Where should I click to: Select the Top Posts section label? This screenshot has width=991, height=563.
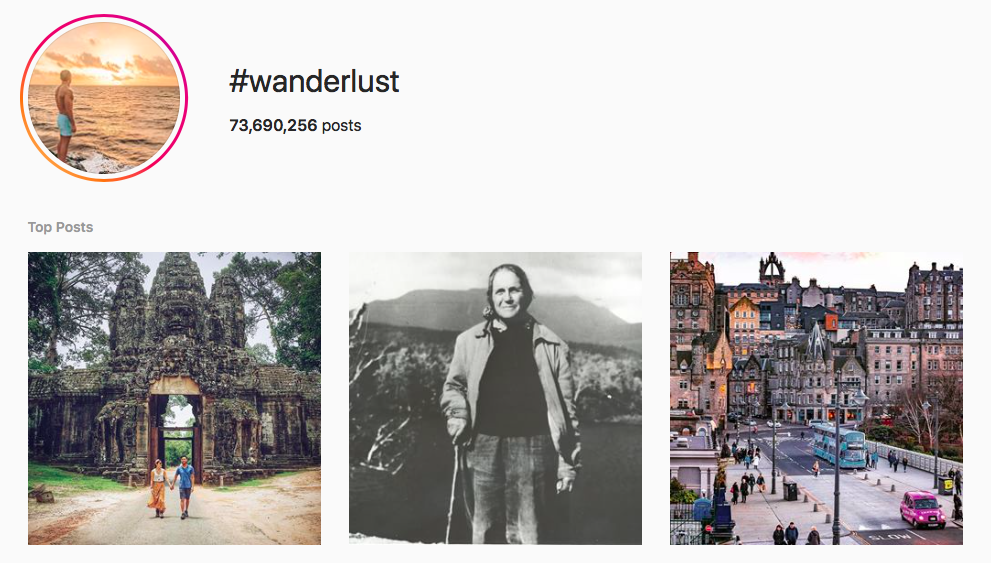[60, 227]
